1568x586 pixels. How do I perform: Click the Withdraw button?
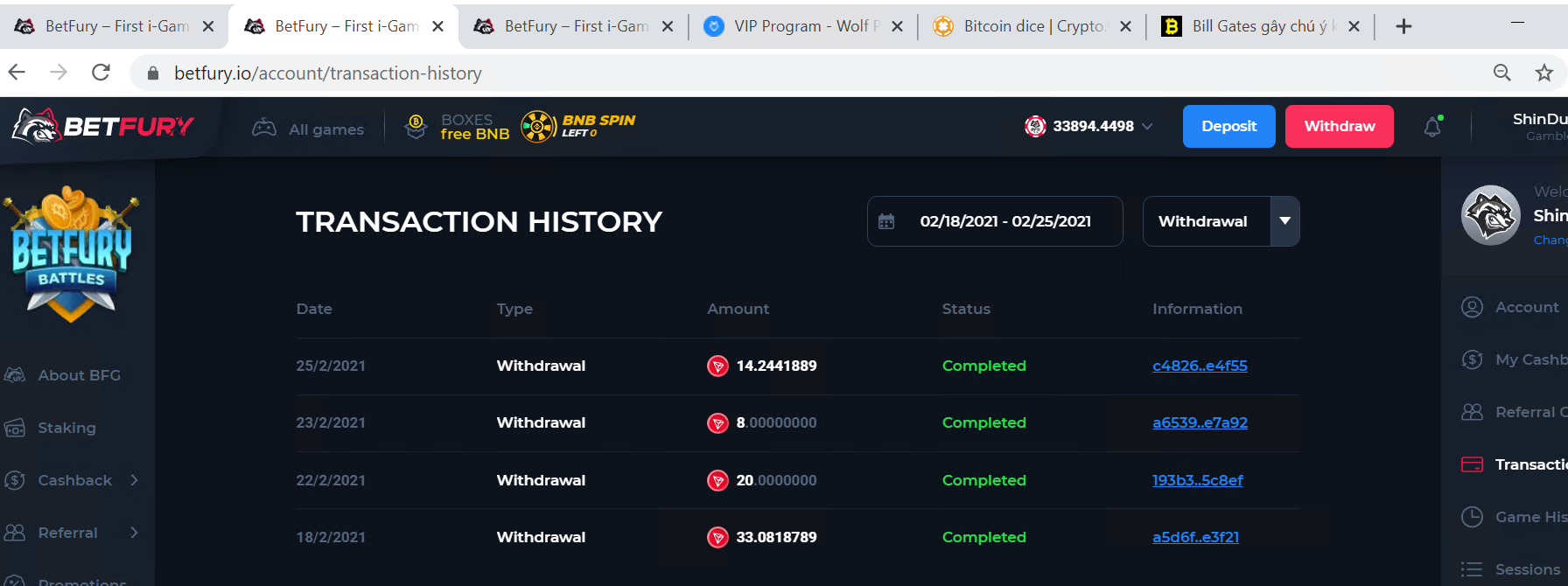point(1339,126)
